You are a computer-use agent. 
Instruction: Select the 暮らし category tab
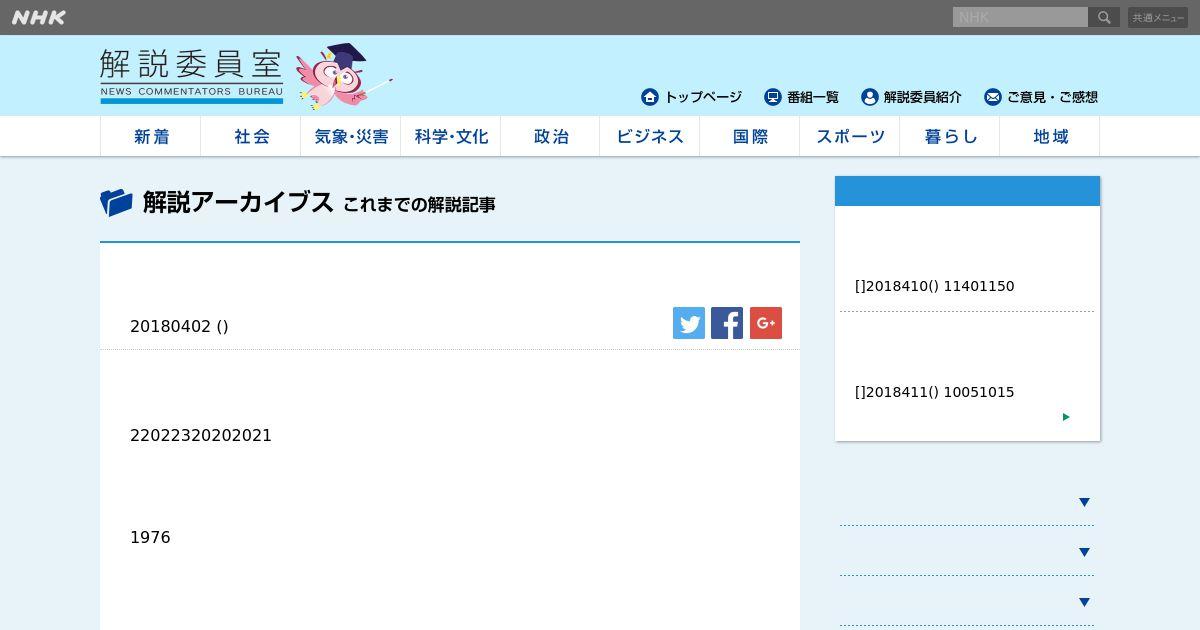pyautogui.click(x=950, y=136)
